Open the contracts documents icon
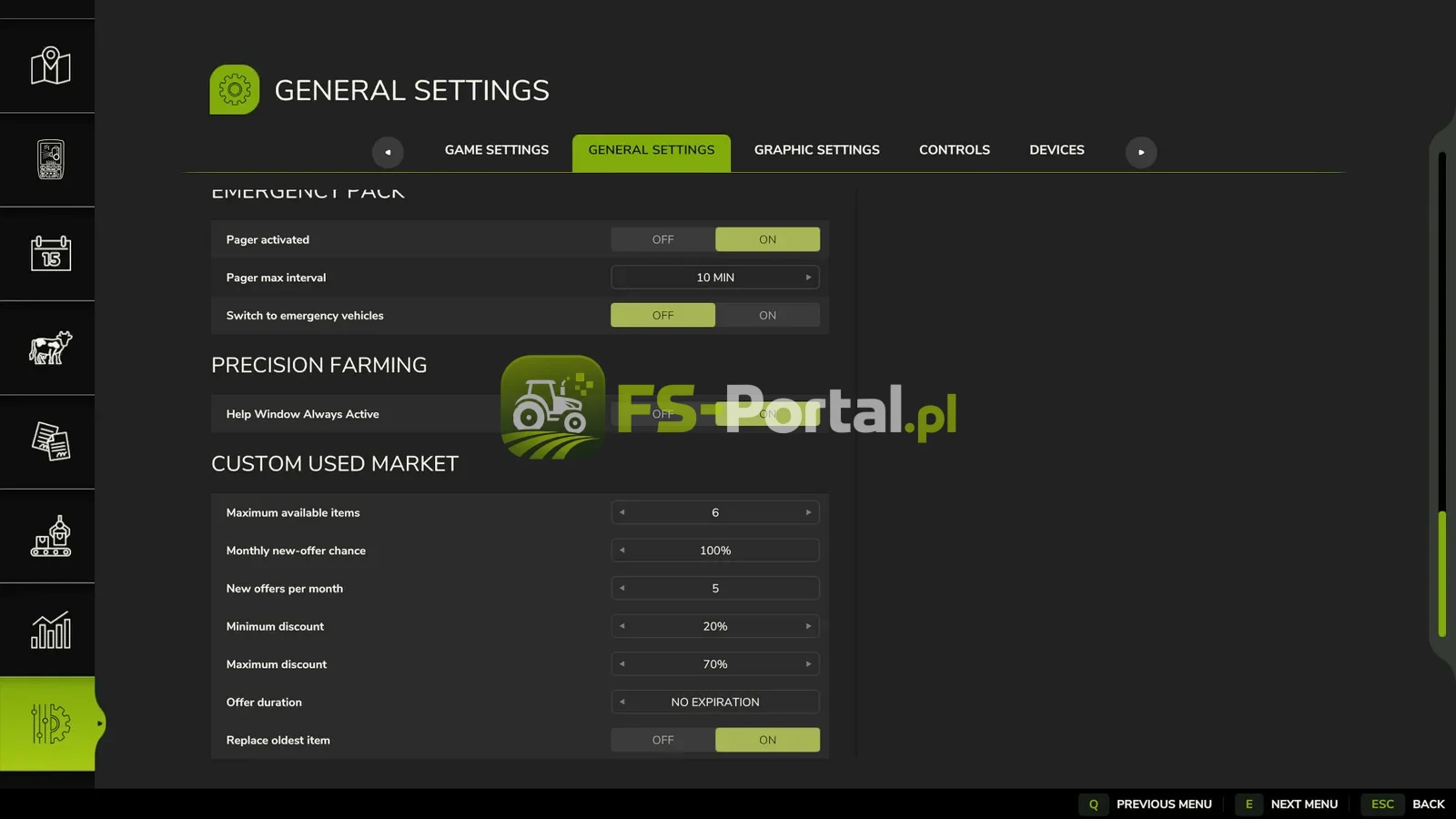Image resolution: width=1456 pixels, height=819 pixels. 50,441
